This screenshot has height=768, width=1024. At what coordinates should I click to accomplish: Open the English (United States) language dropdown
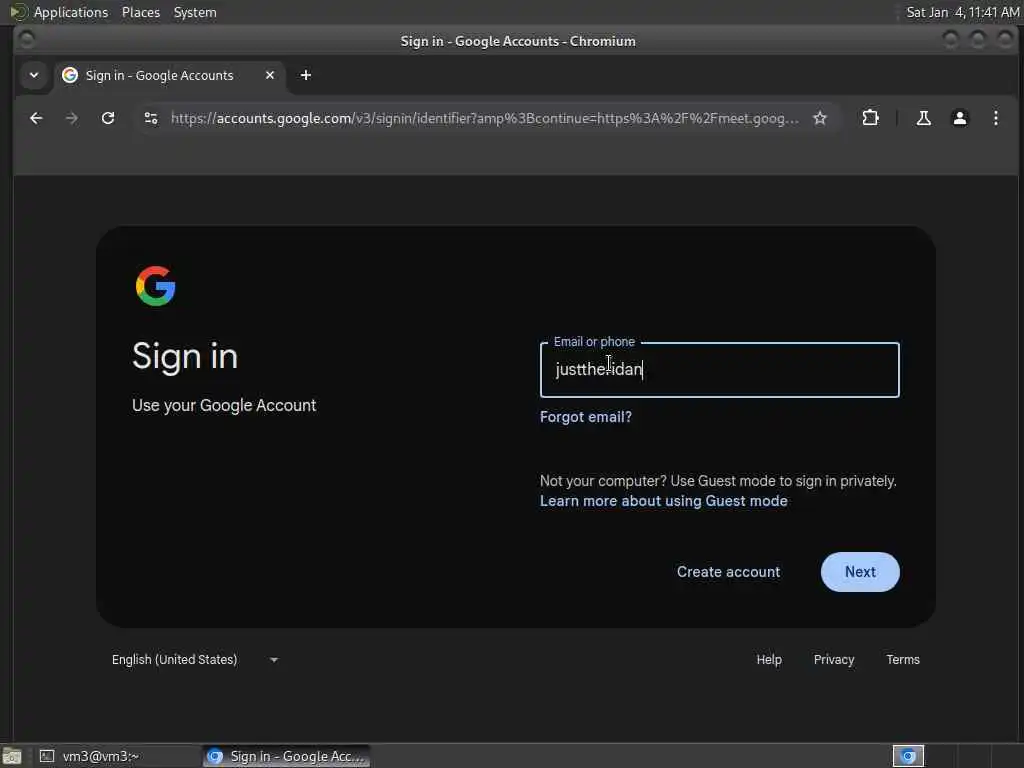(195, 660)
